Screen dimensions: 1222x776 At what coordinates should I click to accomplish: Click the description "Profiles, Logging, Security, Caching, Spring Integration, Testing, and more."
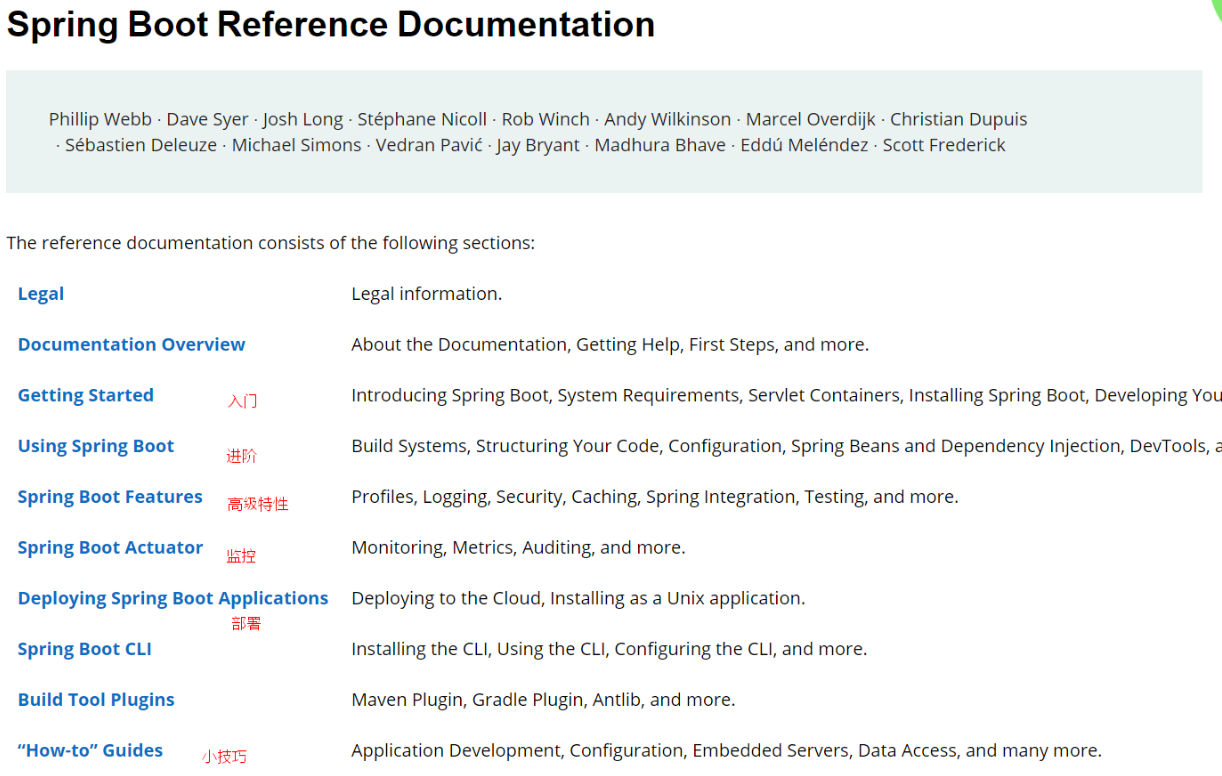pos(655,497)
